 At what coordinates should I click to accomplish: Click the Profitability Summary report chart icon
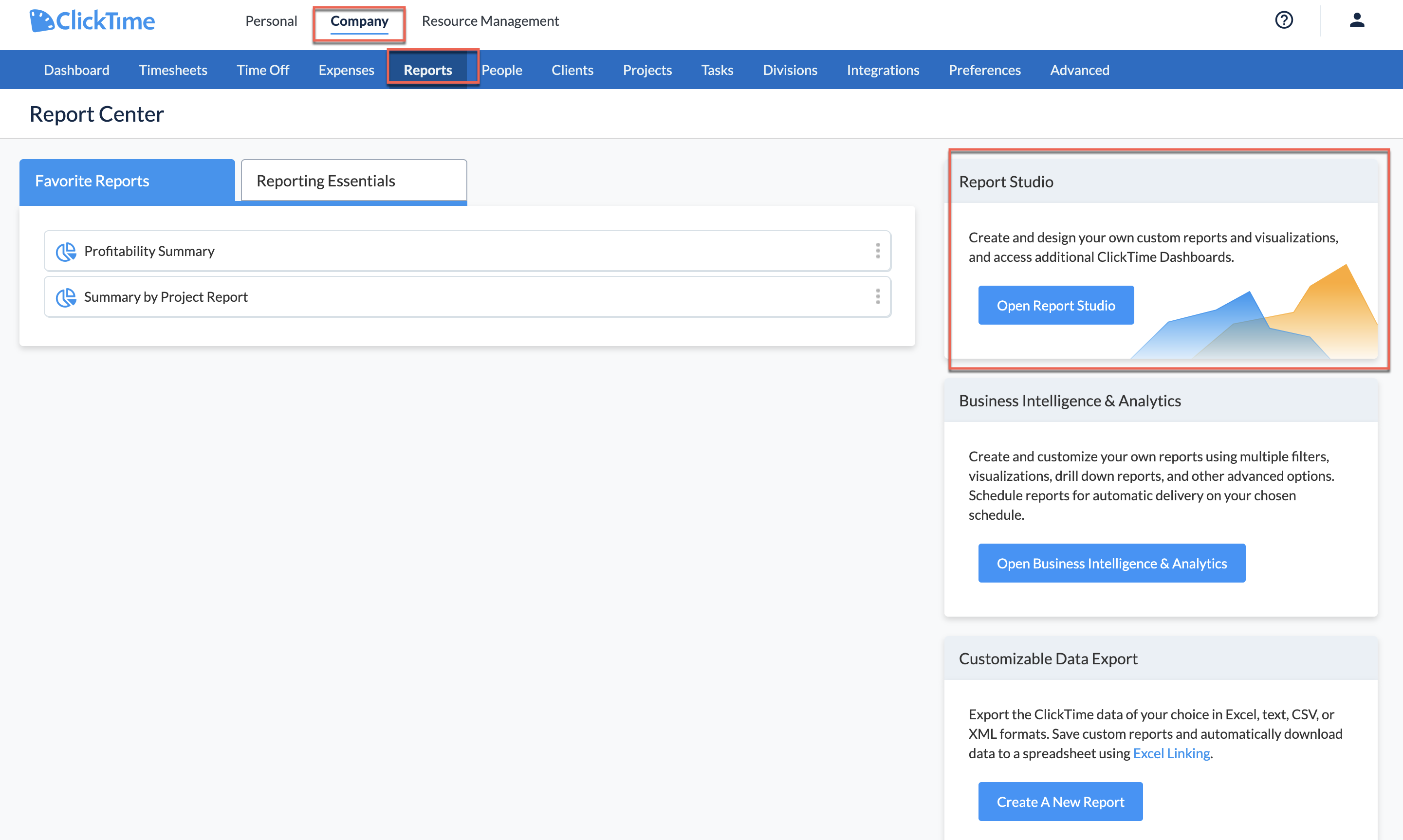pyautogui.click(x=66, y=251)
